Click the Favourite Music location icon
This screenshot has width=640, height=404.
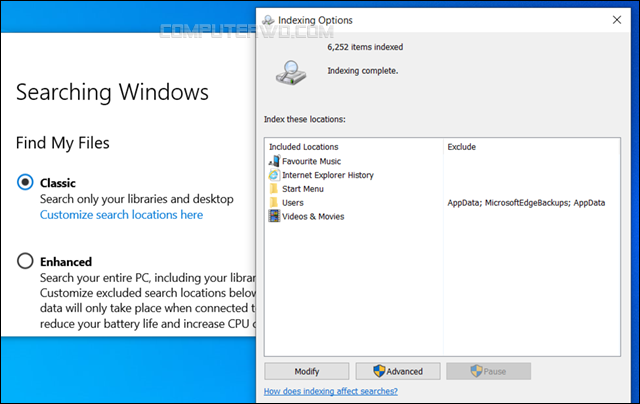coord(274,161)
